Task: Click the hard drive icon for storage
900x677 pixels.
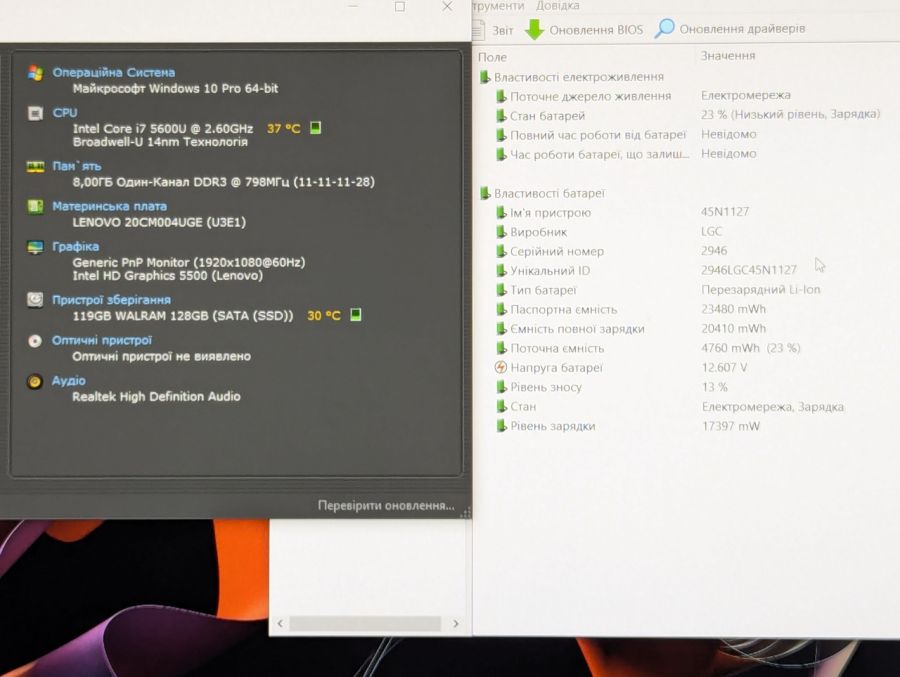Action: click(x=35, y=300)
